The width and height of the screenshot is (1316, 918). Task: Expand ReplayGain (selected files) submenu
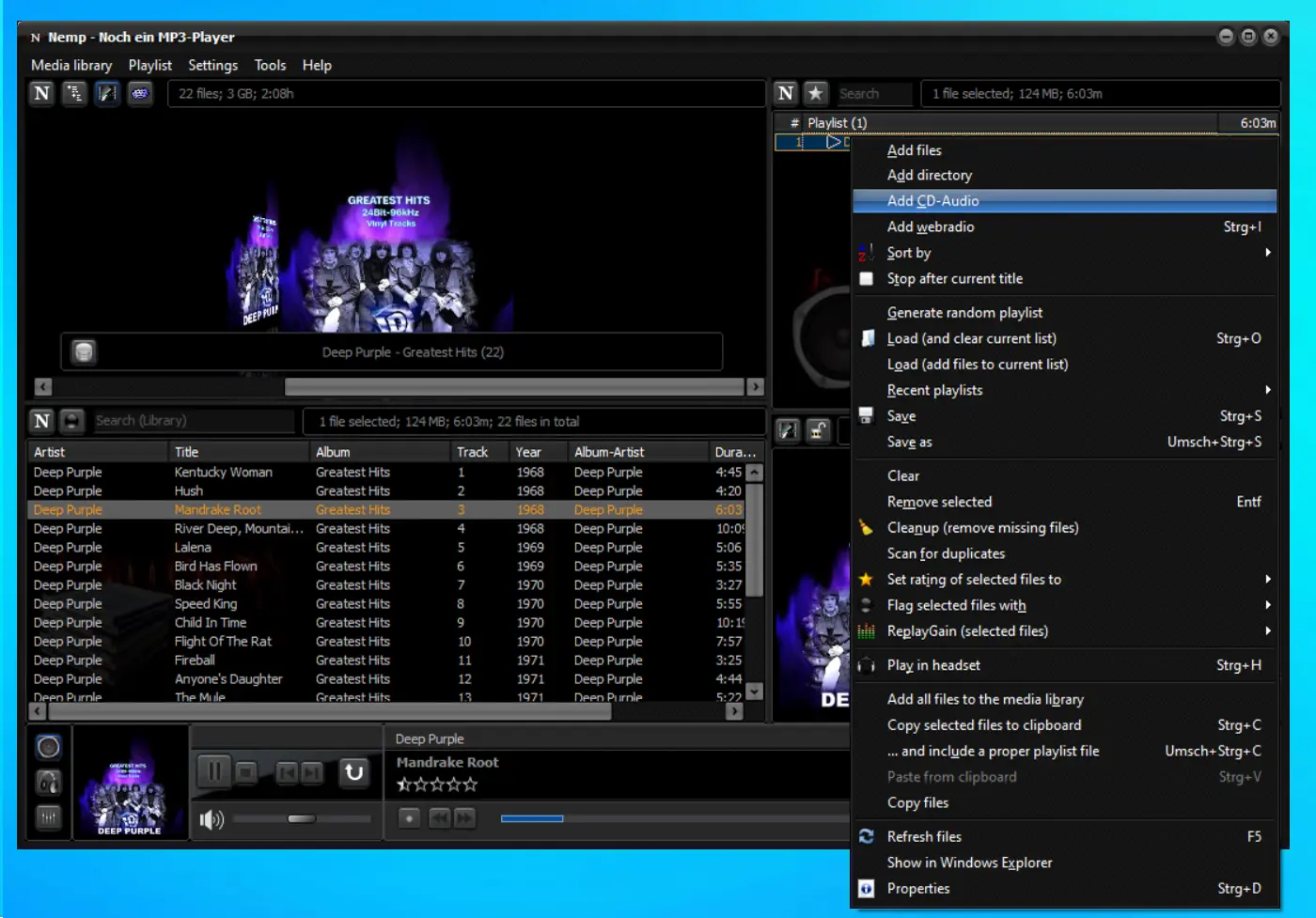(1065, 631)
